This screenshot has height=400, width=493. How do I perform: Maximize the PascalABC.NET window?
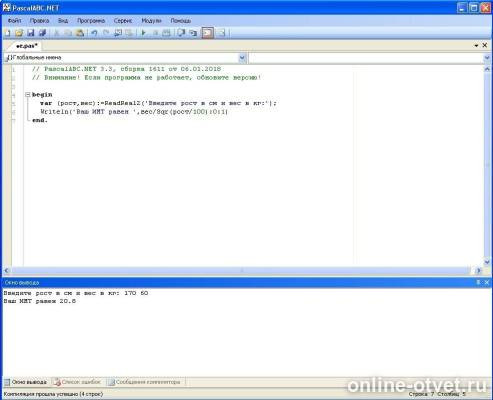pos(473,7)
